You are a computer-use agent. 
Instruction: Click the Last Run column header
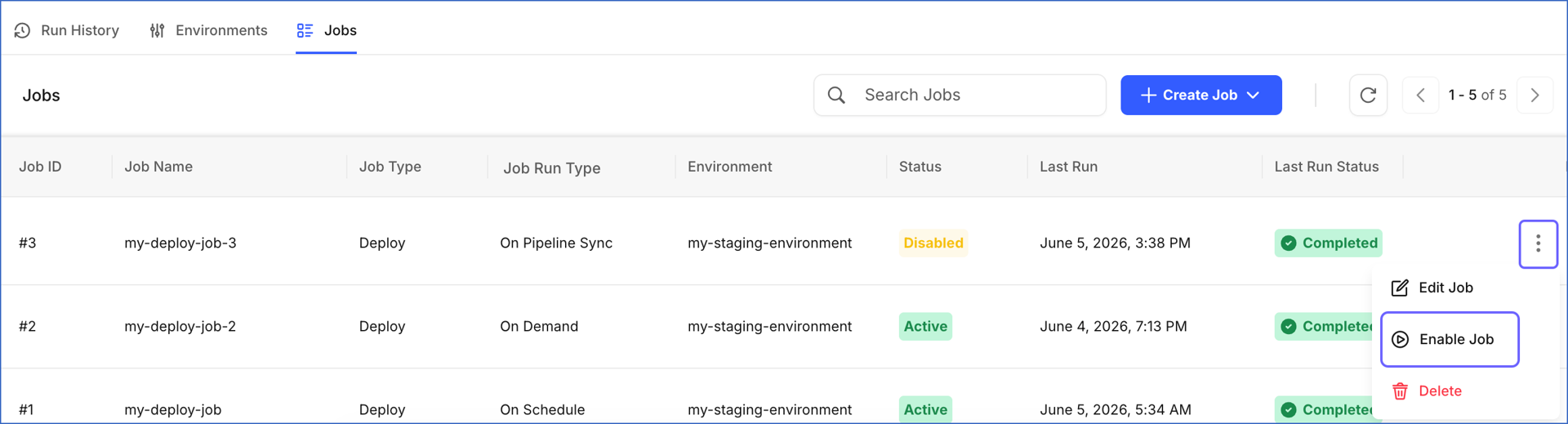[x=1068, y=167]
